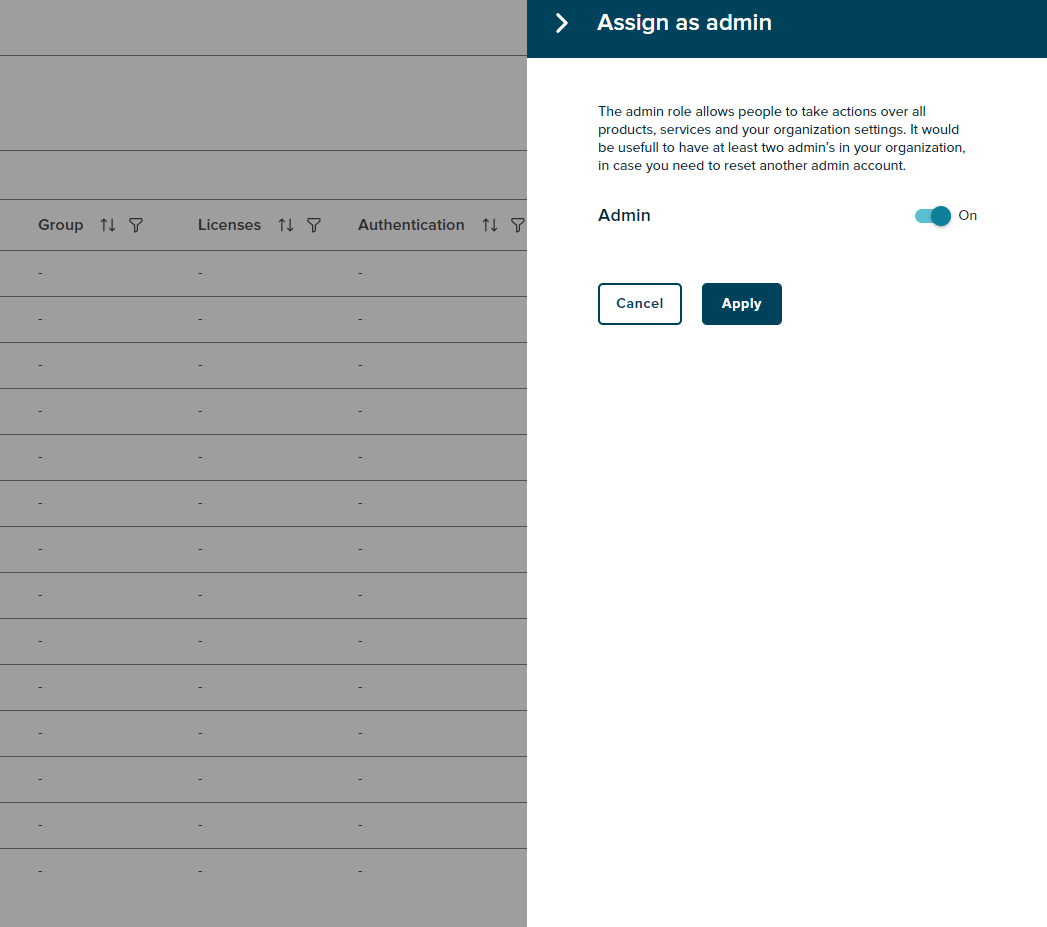Filter the Authentication column
Screen dimensions: 1047x927
point(517,225)
